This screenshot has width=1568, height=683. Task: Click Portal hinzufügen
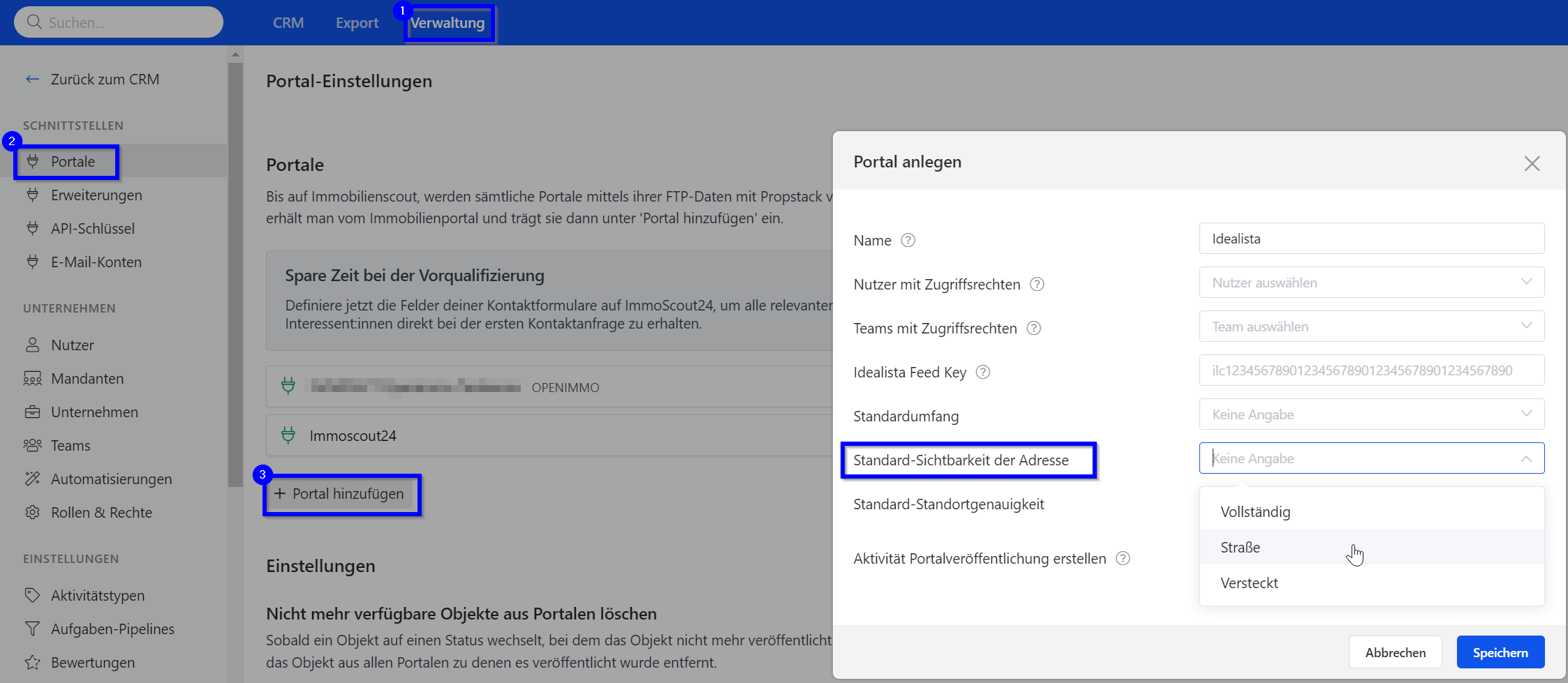(342, 494)
